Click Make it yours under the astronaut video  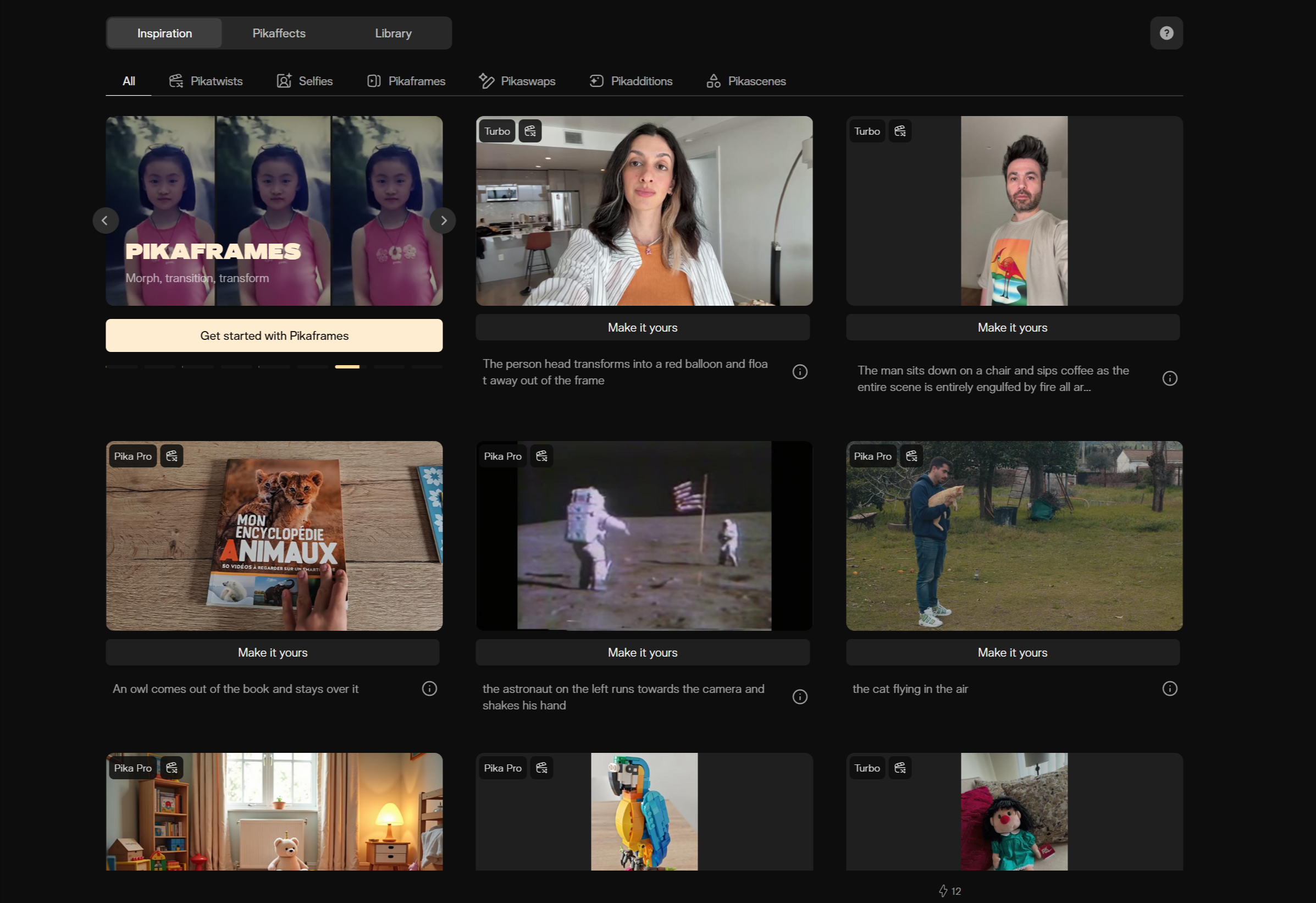[x=642, y=652]
